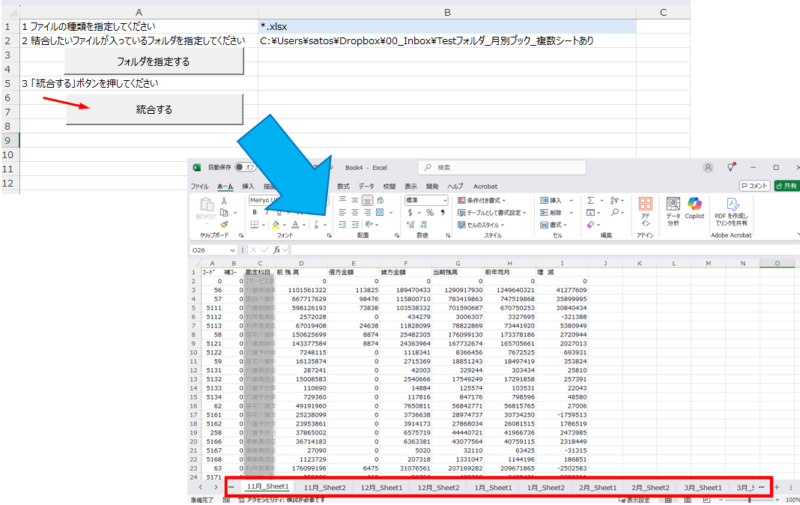Open the 挿入 ribbon tab
800x505 pixels.
[248, 186]
